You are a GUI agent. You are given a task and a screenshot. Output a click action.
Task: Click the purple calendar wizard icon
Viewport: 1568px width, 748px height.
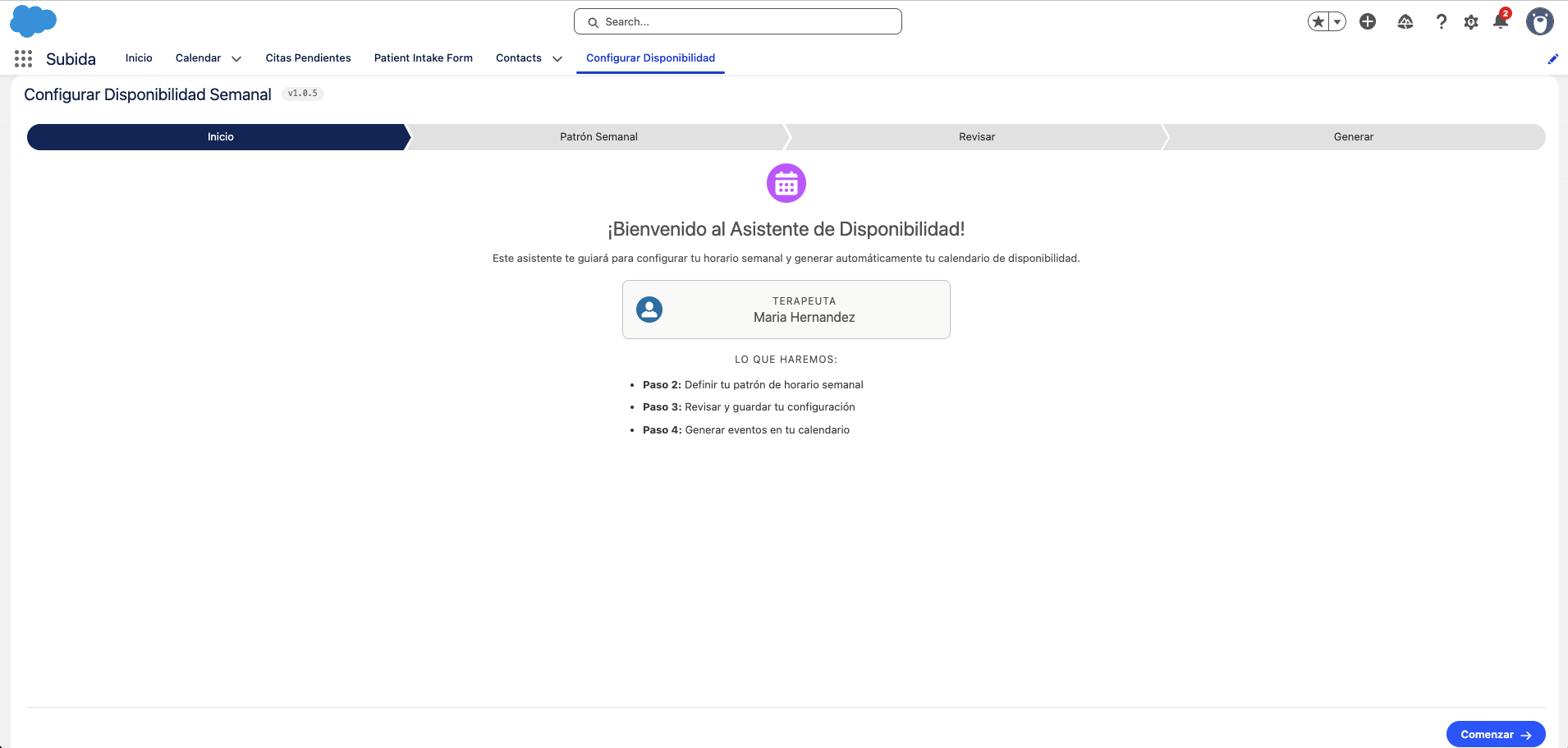point(786,183)
